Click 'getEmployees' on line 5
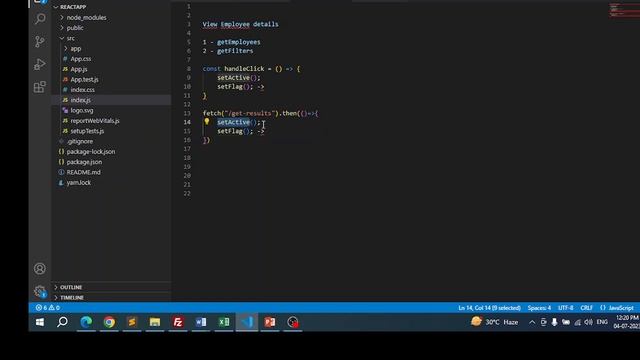 click(239, 42)
